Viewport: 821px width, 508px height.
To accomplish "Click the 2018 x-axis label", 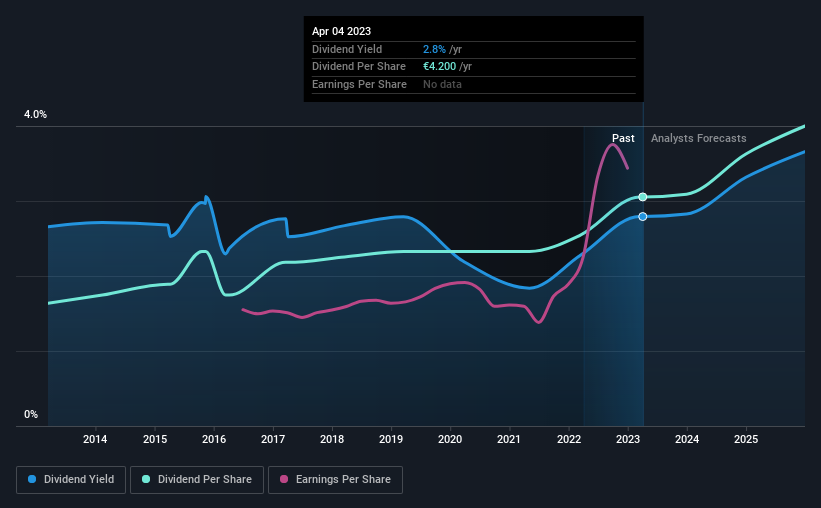I will click(332, 439).
